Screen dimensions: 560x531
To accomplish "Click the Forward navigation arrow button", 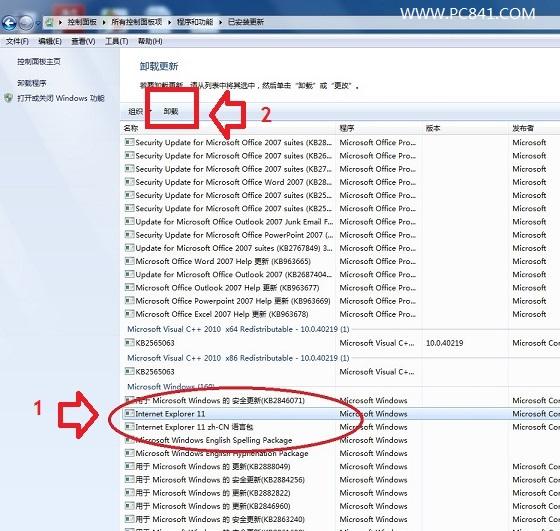I will click(26, 23).
